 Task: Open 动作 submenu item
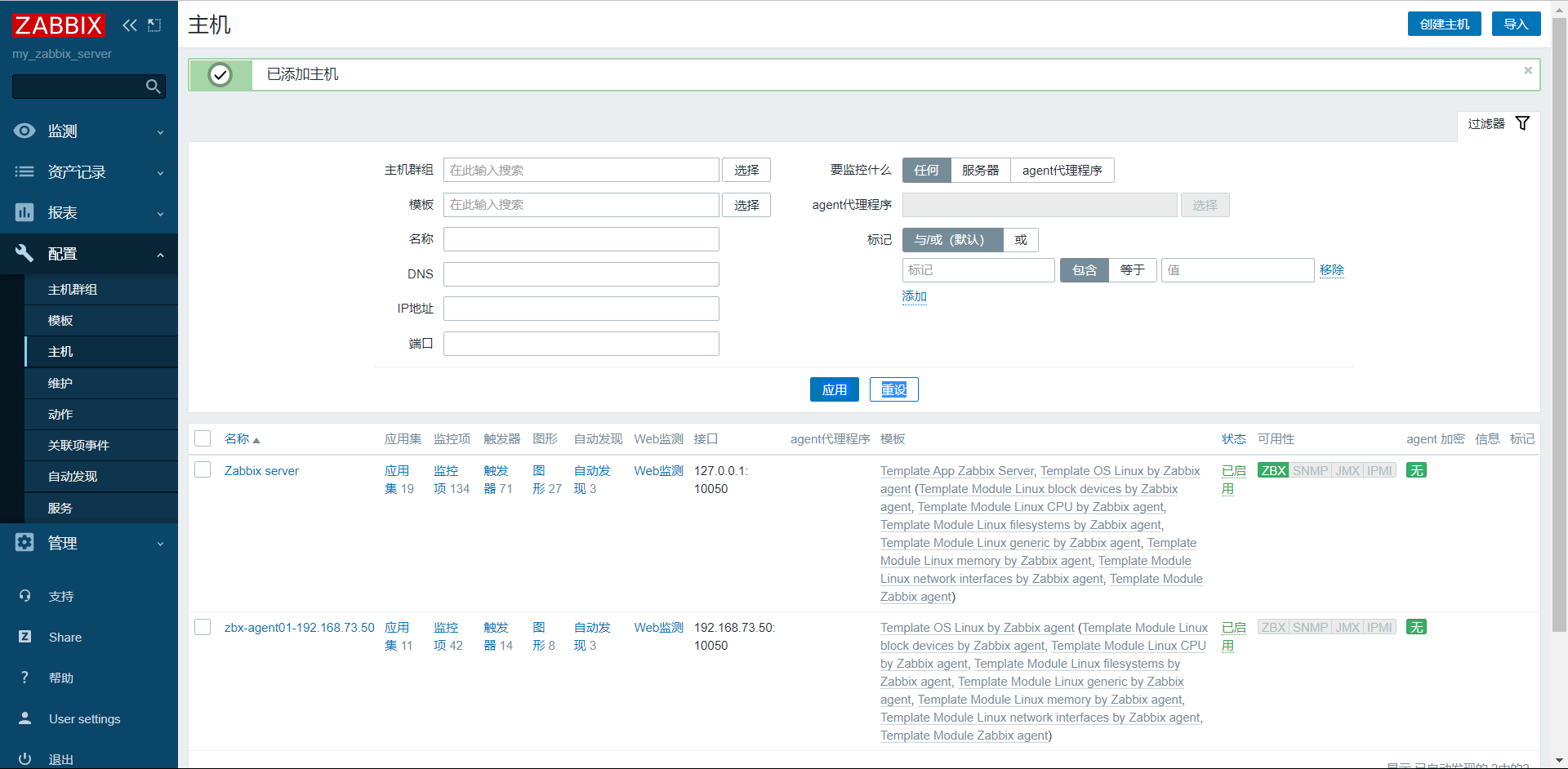pos(101,414)
